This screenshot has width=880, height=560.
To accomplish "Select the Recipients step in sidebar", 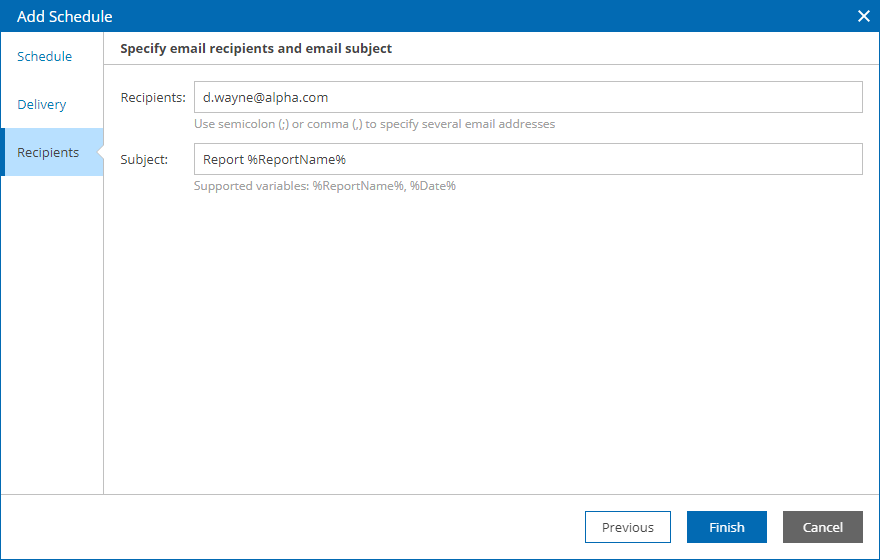I will (48, 153).
